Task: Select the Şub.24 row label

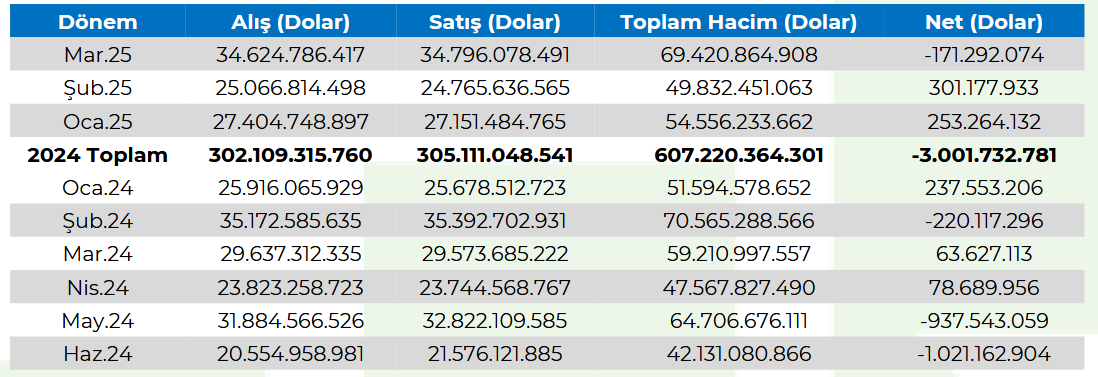Action: point(97,221)
